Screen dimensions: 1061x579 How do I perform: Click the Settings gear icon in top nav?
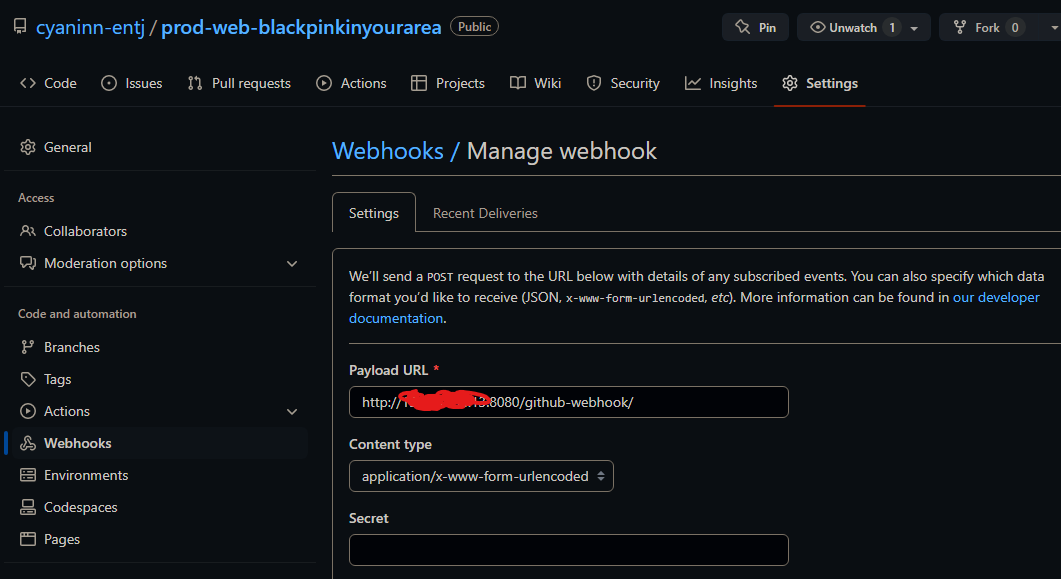point(790,83)
